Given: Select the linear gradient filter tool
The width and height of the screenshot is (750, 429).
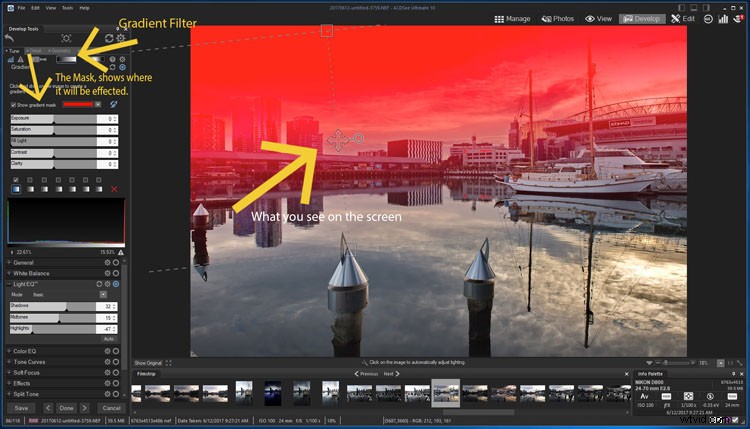Looking at the screenshot, I should (x=66, y=59).
